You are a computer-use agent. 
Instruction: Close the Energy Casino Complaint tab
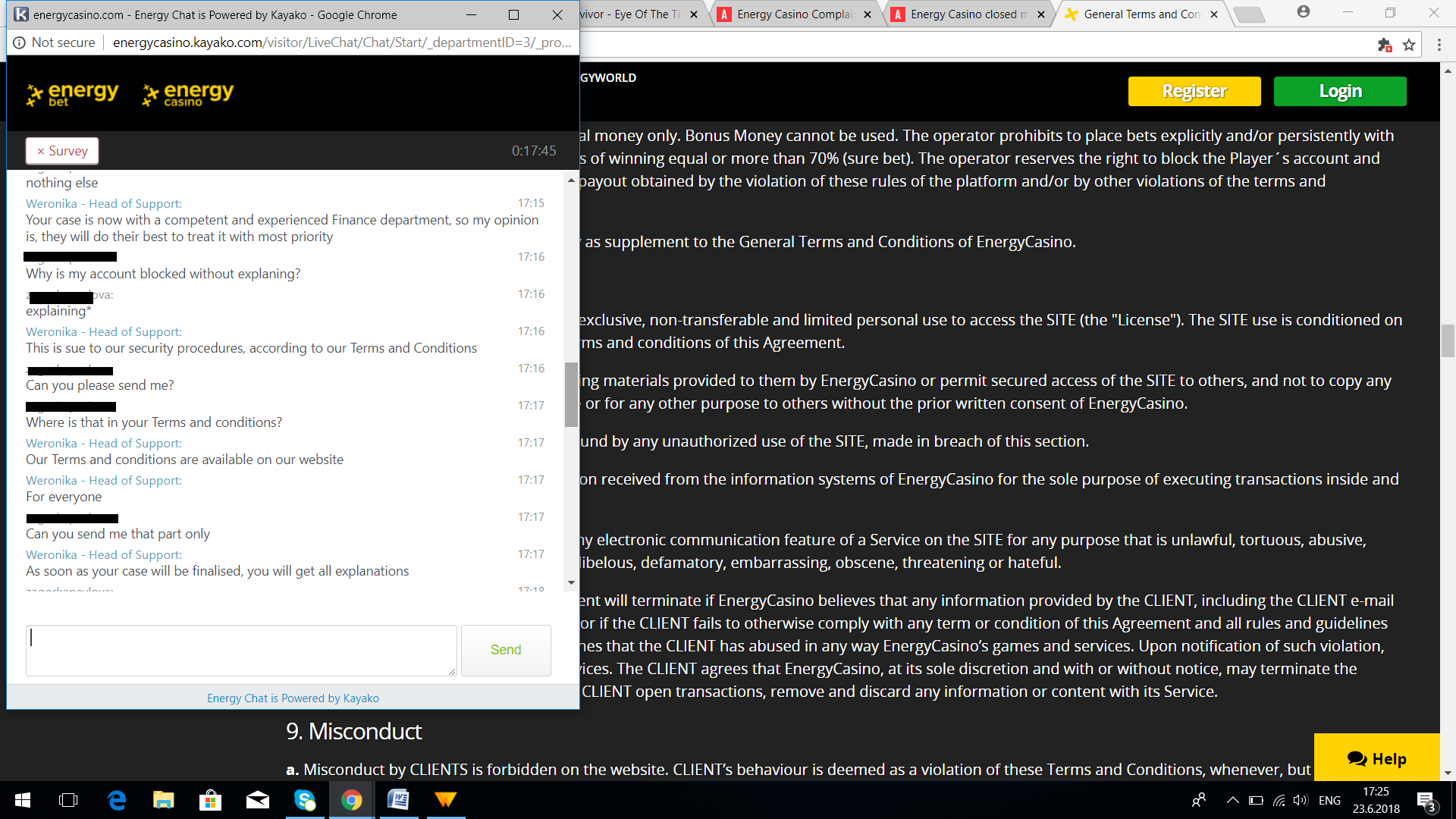868,14
